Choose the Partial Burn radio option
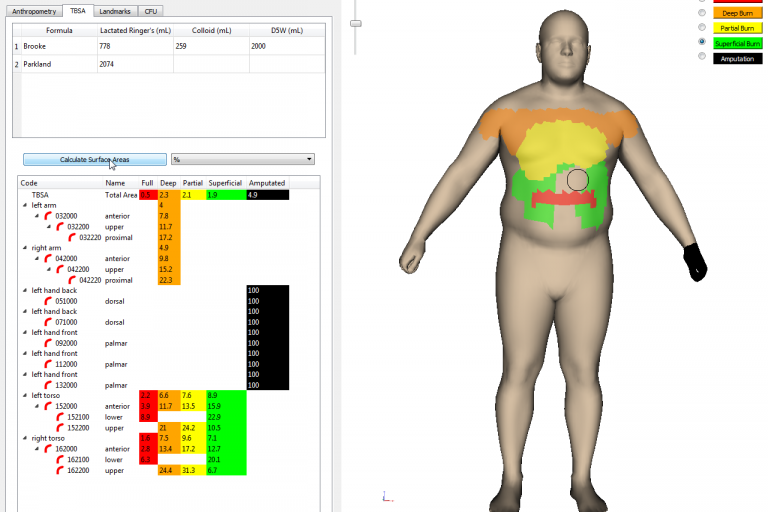Image resolution: width=768 pixels, height=512 pixels. 702,28
